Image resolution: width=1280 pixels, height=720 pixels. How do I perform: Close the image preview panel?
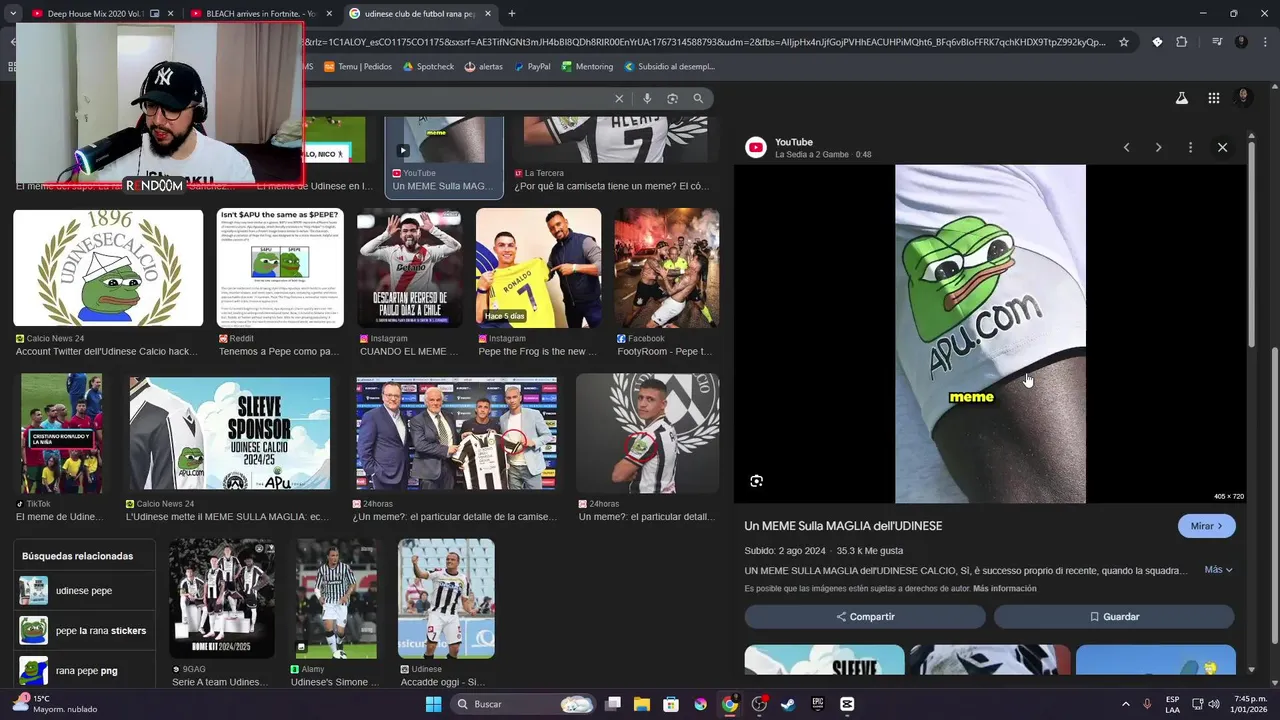1222,147
